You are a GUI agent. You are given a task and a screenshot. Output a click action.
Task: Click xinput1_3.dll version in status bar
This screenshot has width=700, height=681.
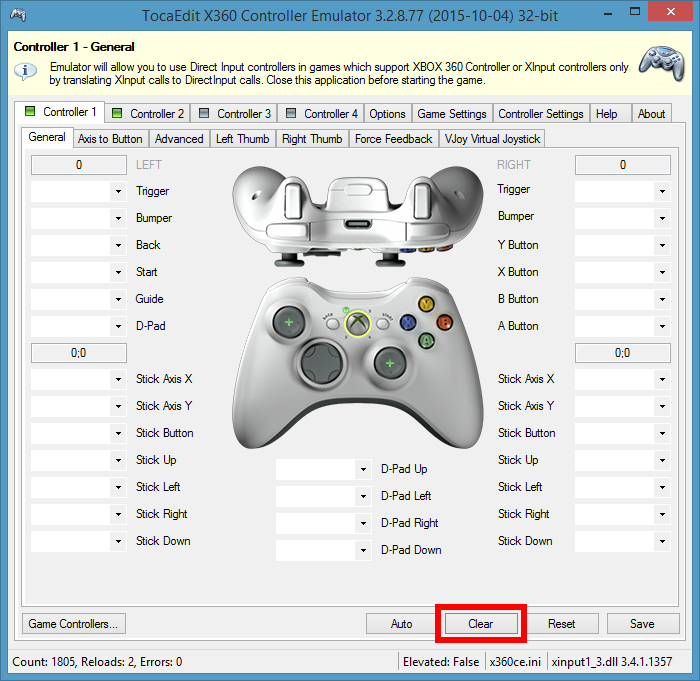(x=612, y=661)
